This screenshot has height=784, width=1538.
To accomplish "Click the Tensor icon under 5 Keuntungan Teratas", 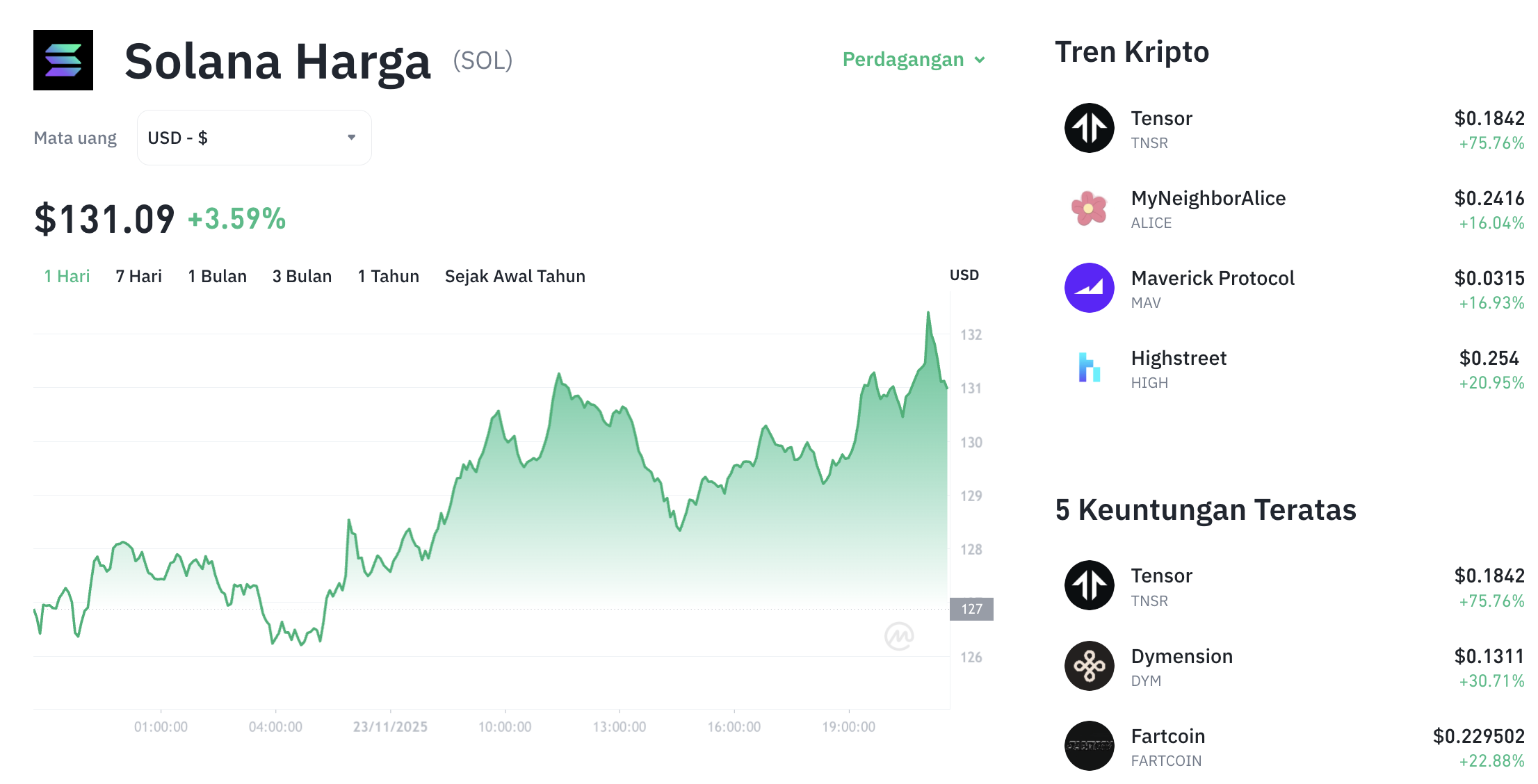I will click(x=1089, y=585).
